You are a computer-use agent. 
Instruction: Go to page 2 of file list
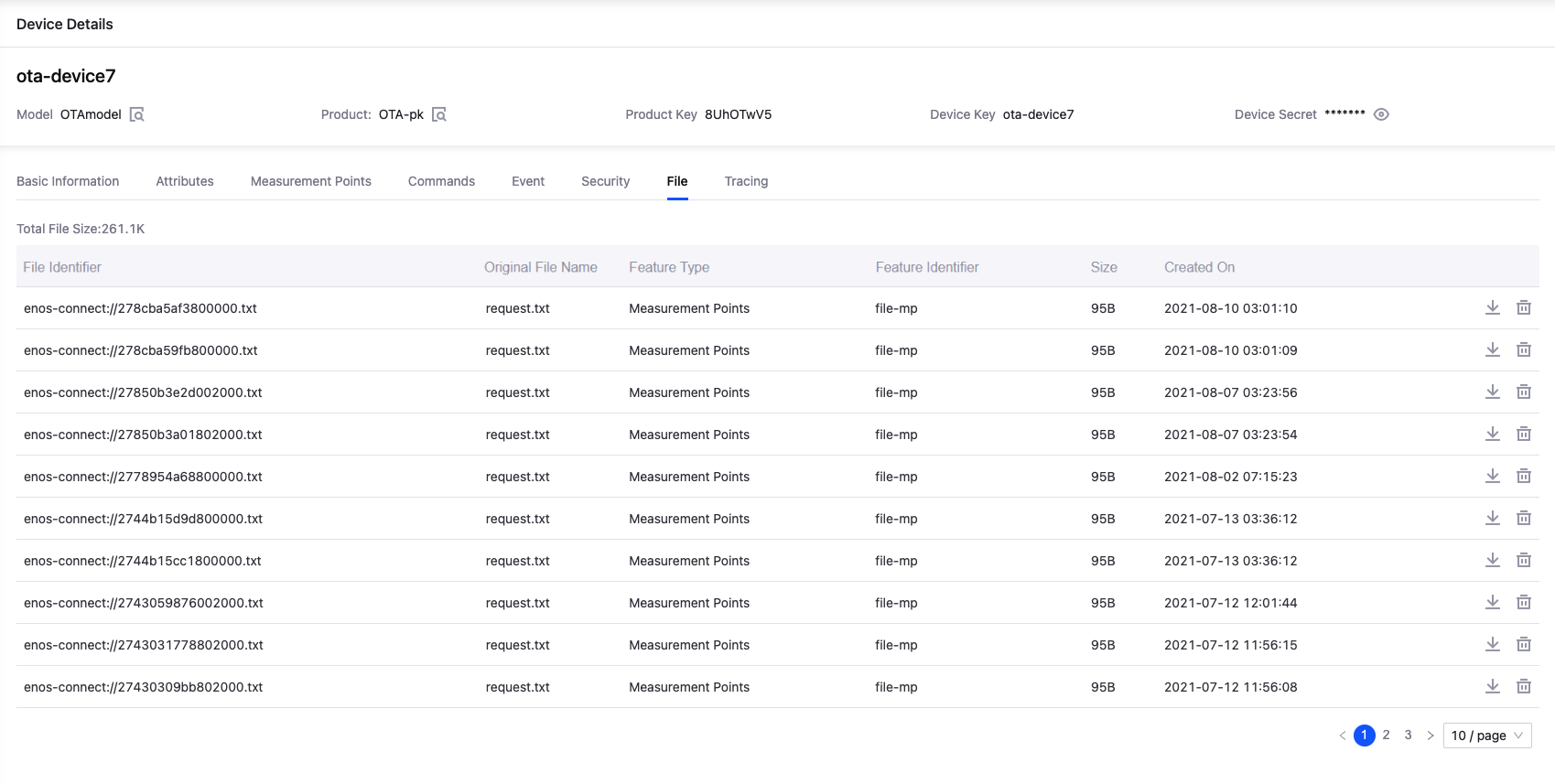(1387, 736)
